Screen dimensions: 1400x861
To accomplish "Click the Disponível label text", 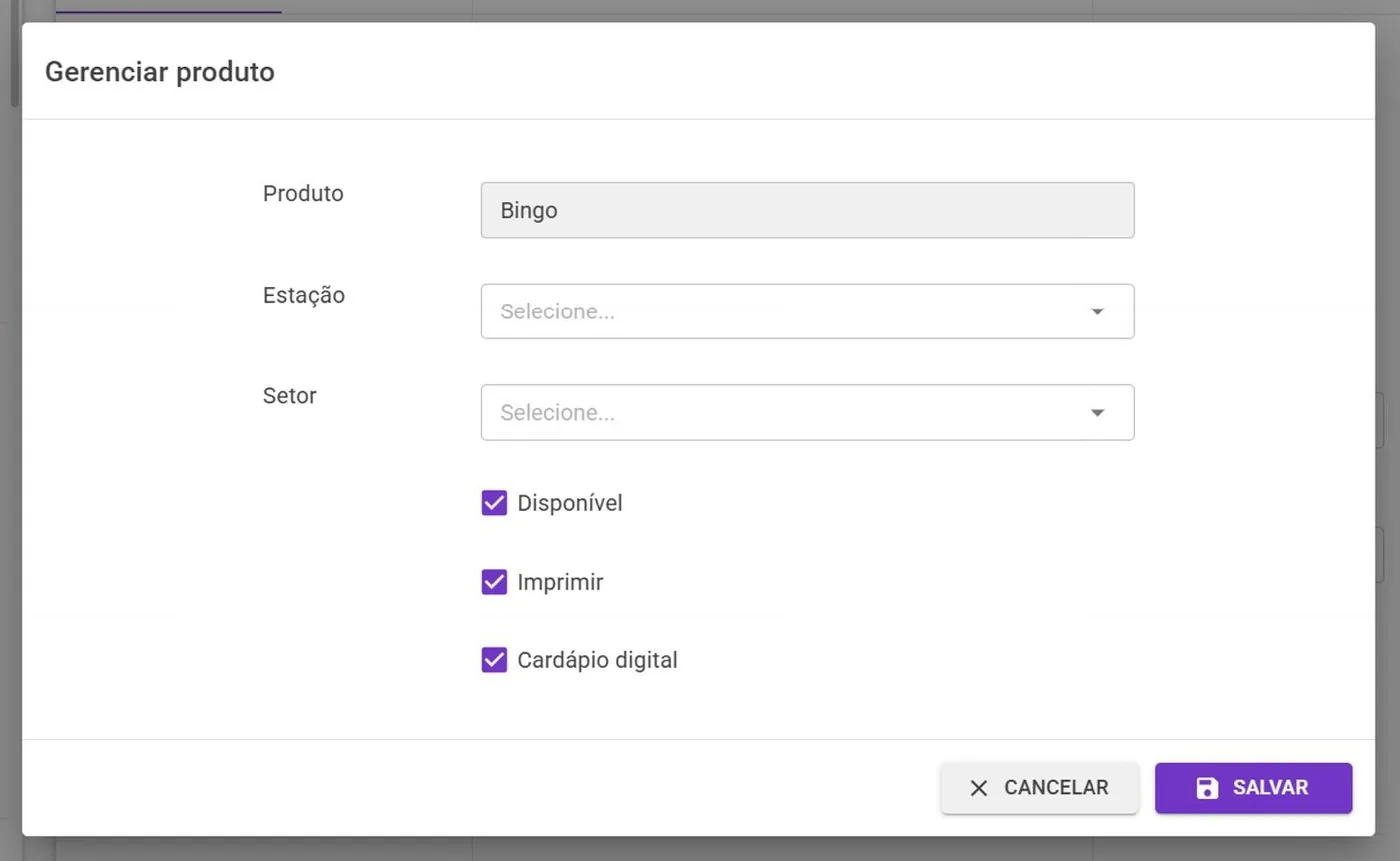I will pos(570,503).
